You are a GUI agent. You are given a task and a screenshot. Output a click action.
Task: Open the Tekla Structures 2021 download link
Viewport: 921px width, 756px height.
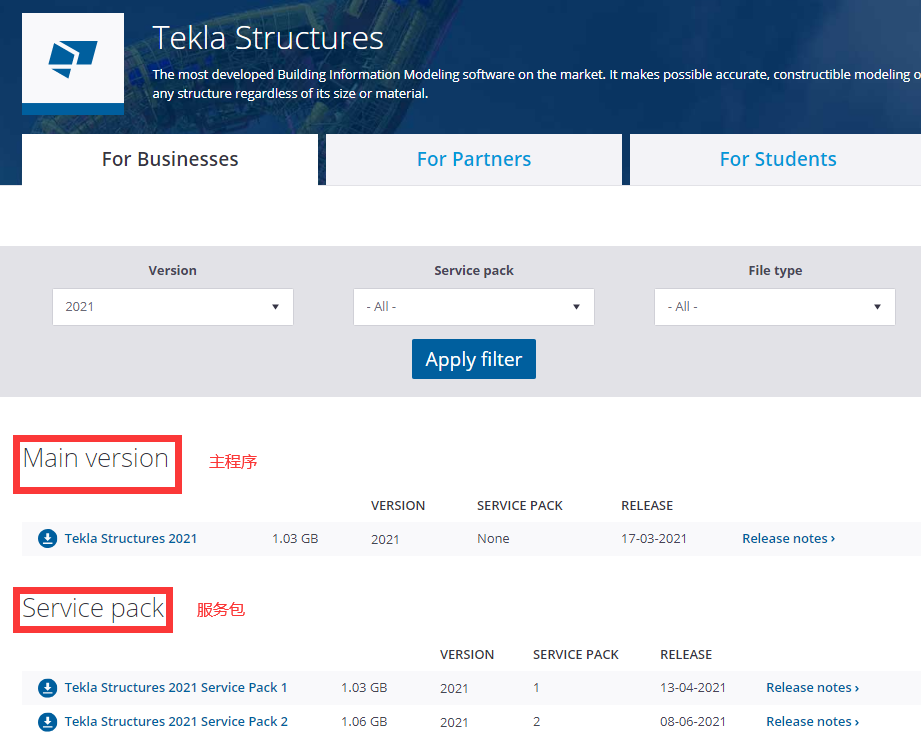tap(130, 538)
